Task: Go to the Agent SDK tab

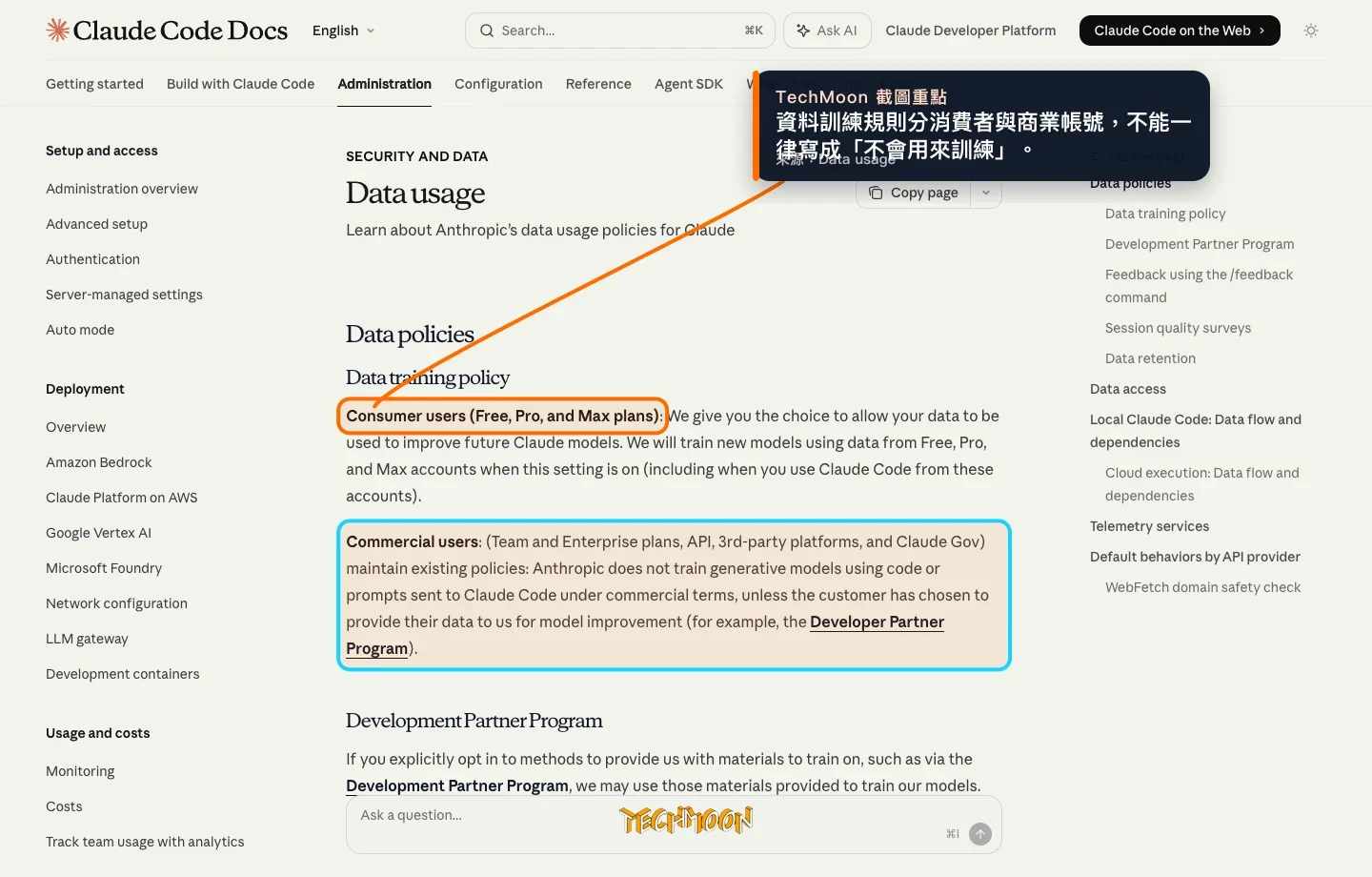Action: [689, 84]
